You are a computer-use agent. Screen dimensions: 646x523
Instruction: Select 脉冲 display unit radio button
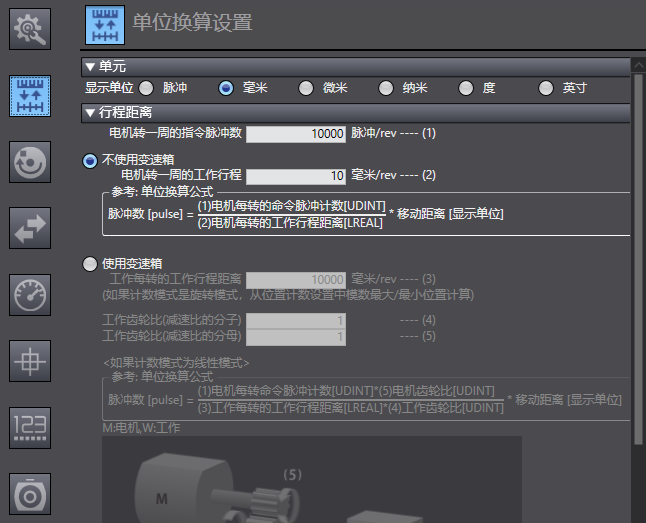(x=146, y=88)
